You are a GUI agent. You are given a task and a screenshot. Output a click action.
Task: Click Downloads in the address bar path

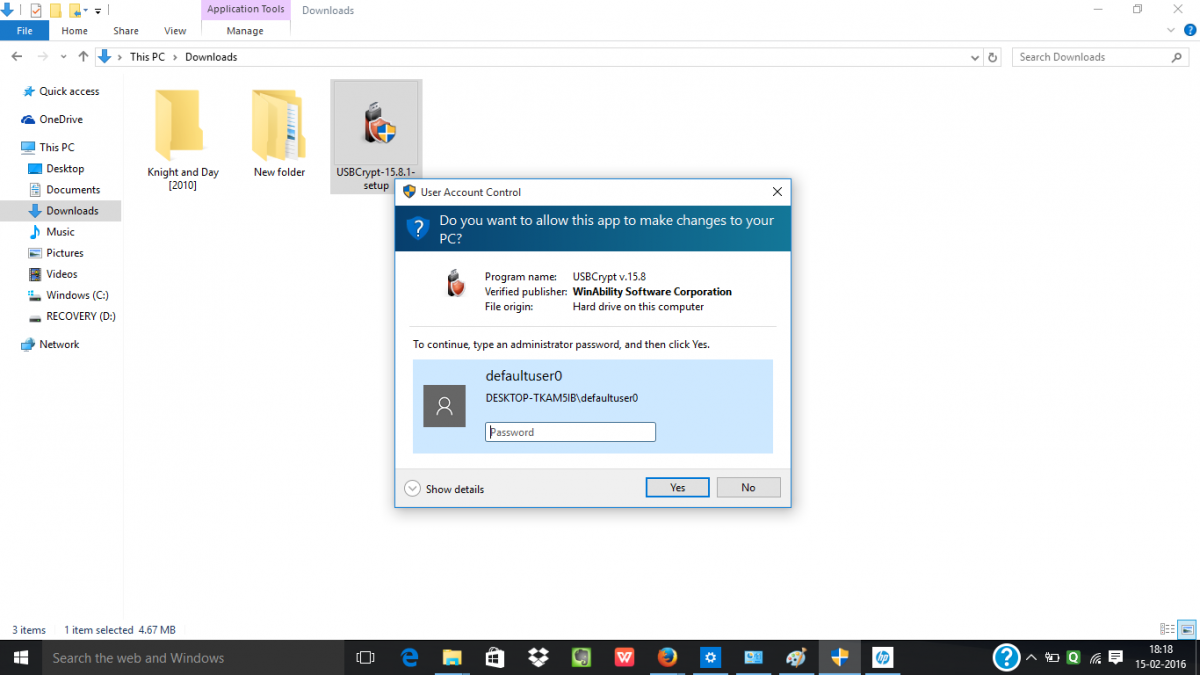tap(211, 57)
